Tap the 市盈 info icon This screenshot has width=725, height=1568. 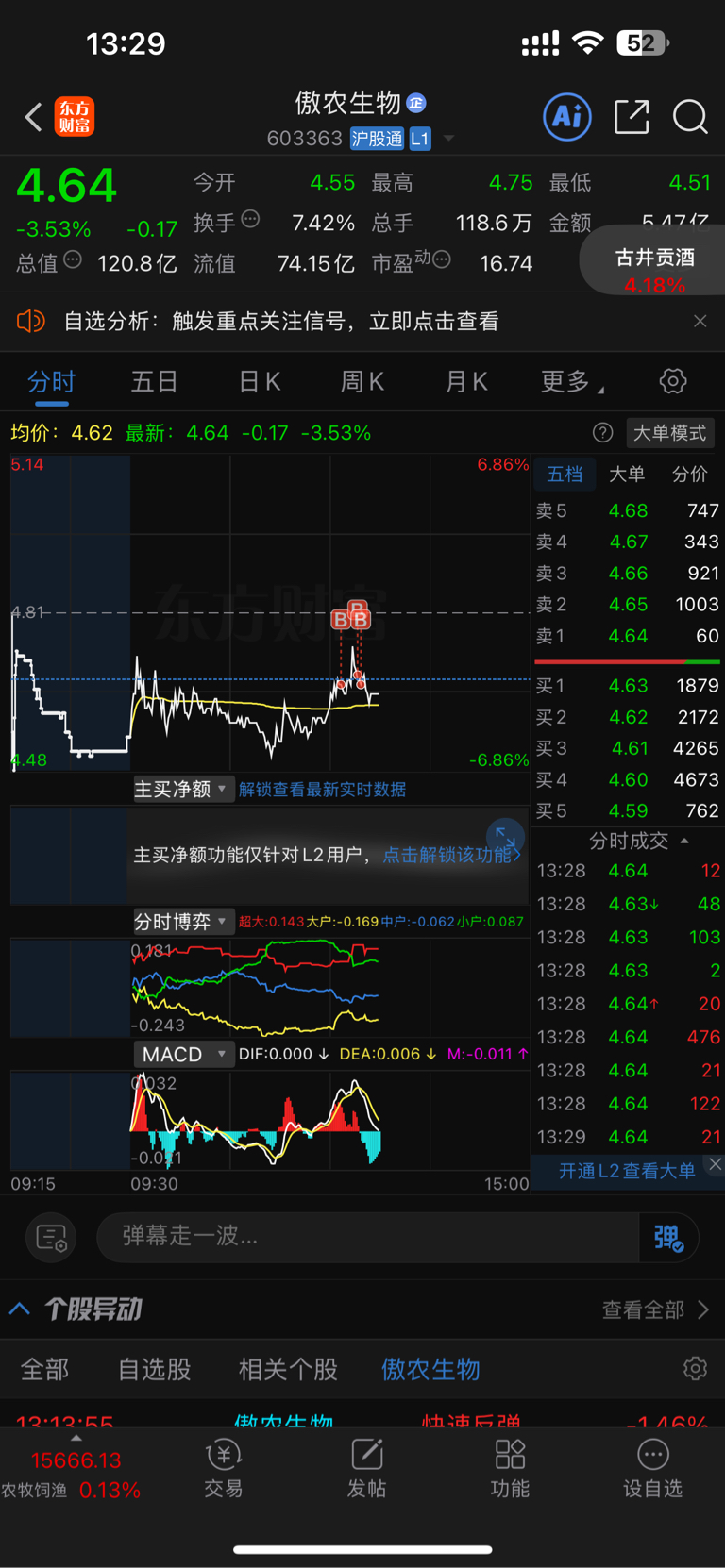point(441,259)
